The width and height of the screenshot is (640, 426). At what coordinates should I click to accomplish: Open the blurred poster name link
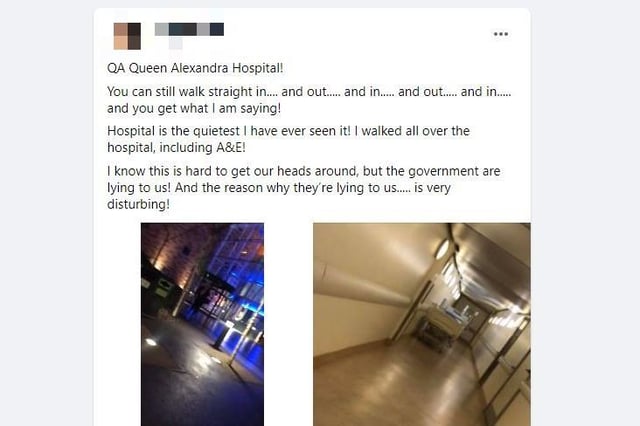[189, 29]
